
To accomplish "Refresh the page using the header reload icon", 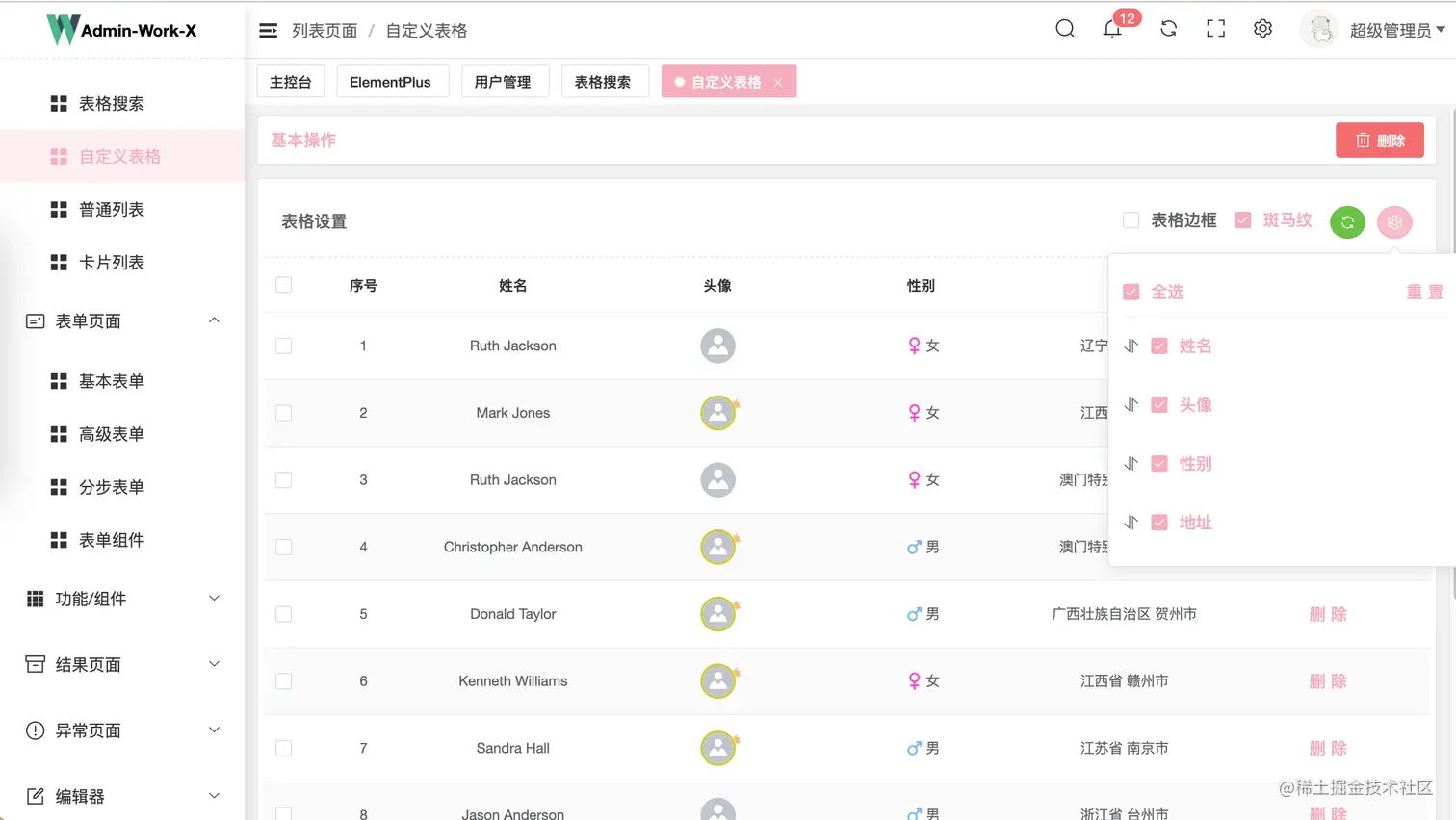I will coord(1168,29).
